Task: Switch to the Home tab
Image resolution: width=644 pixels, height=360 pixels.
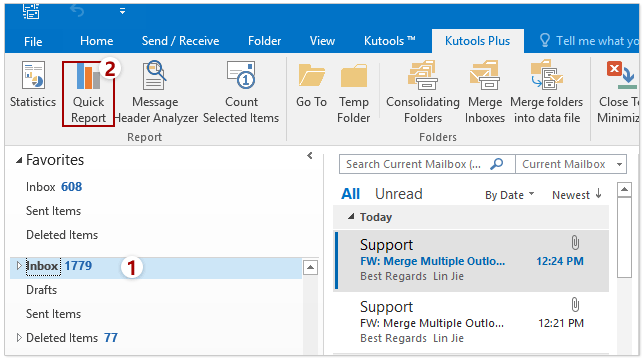Action: click(x=97, y=41)
